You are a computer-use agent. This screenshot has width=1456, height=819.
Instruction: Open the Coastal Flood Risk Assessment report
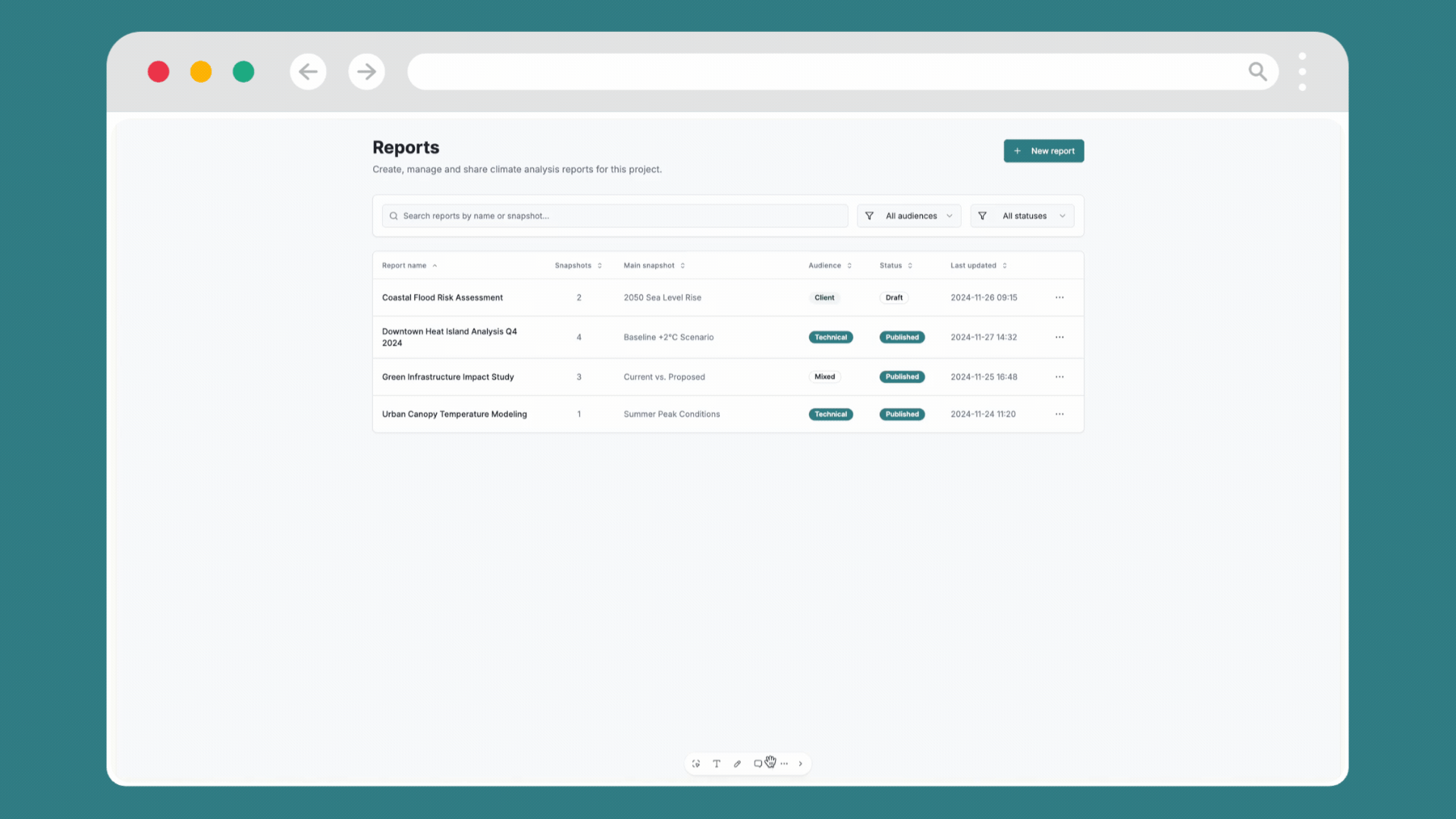pos(442,297)
